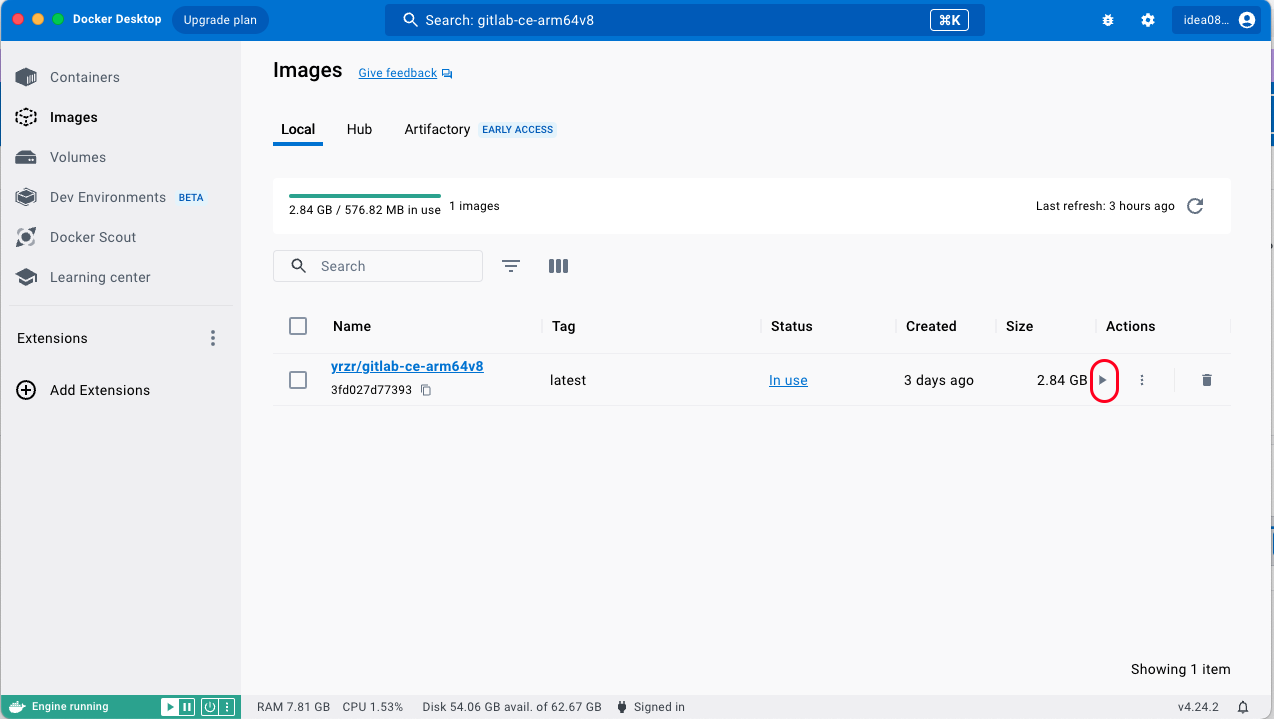This screenshot has width=1274, height=719.
Task: Click the Docker whale icon in status bar
Action: click(17, 707)
